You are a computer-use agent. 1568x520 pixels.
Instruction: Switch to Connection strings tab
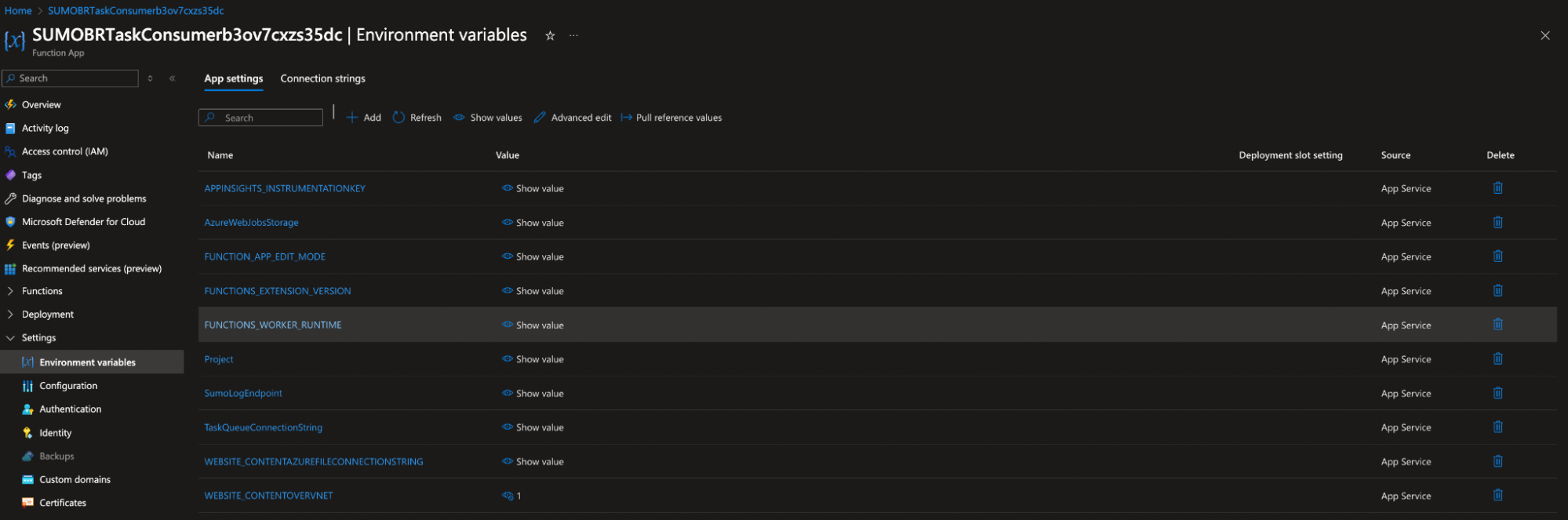322,78
